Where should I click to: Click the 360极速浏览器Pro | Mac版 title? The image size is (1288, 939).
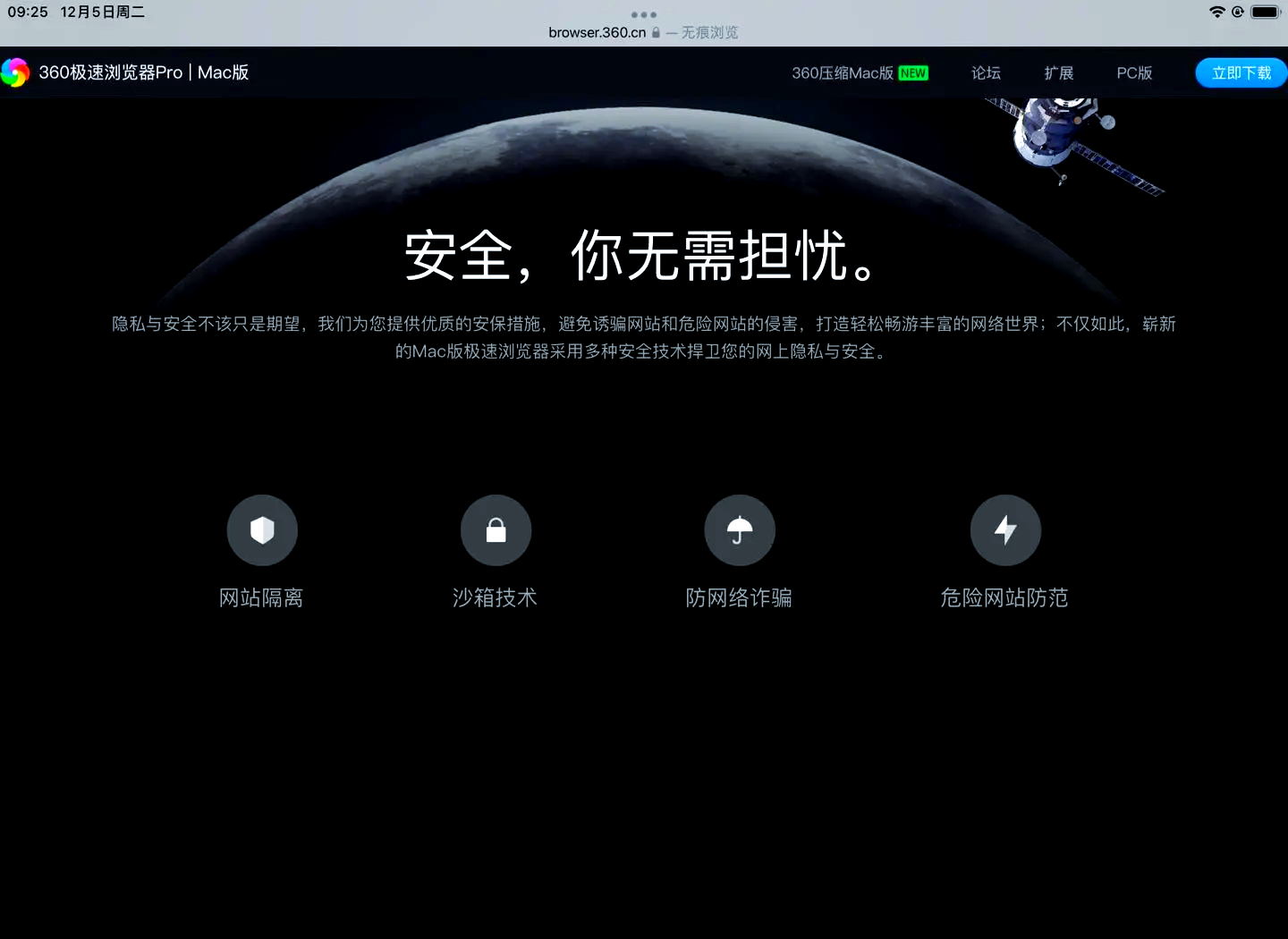click(x=144, y=72)
